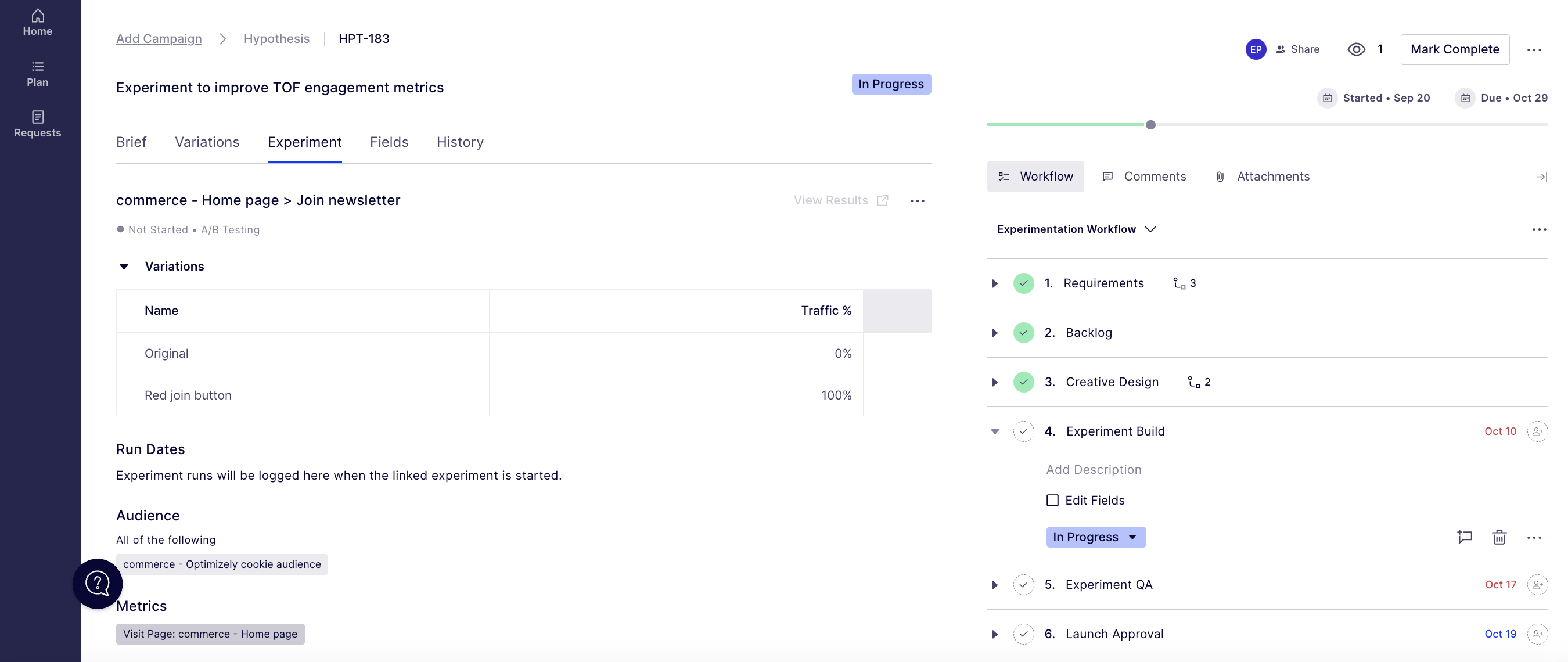1568x662 pixels.
Task: Click the three-dot menu on experiment row
Action: 917,200
